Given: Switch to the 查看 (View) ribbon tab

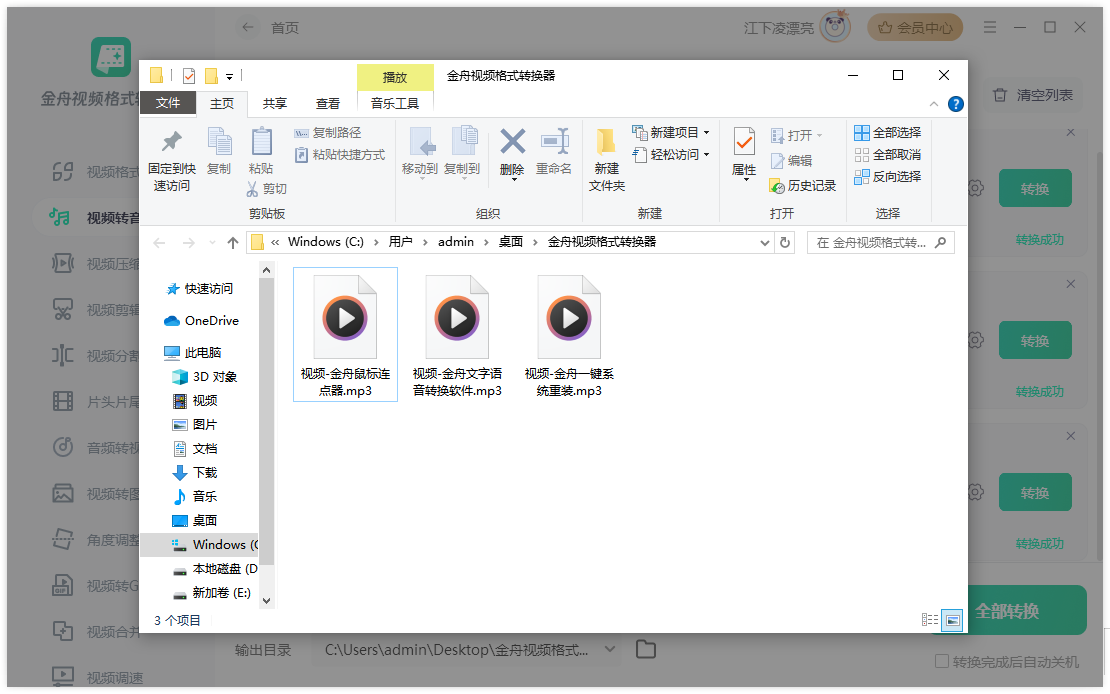Looking at the screenshot, I should (328, 103).
